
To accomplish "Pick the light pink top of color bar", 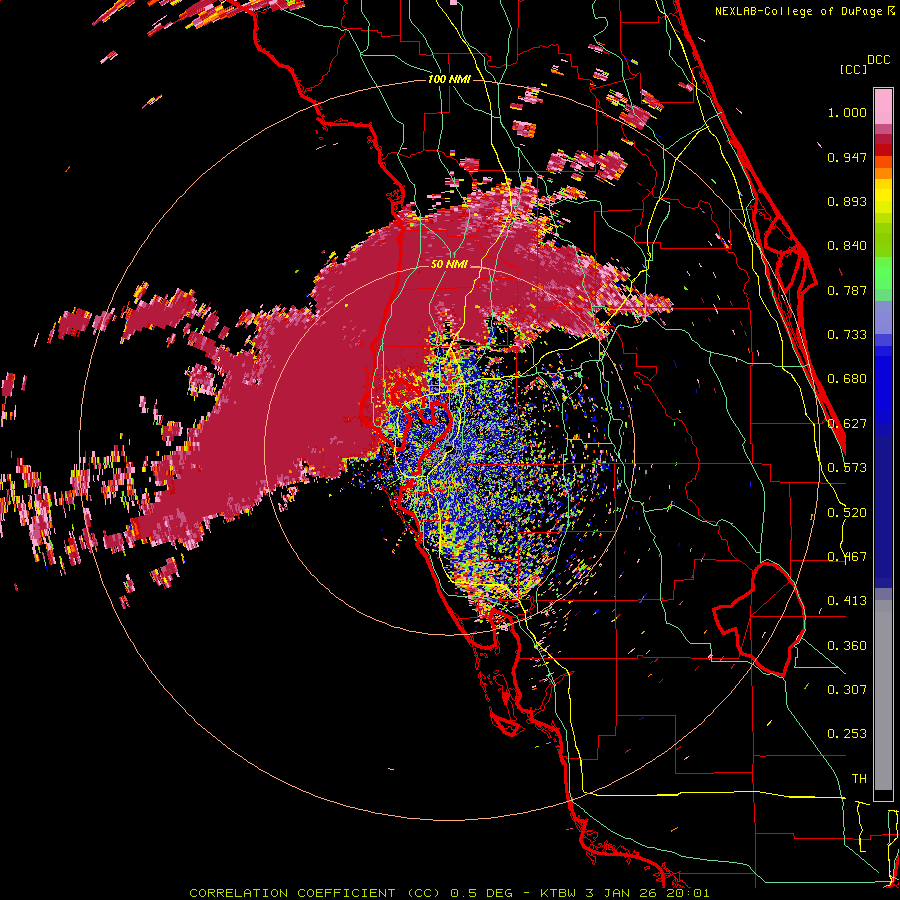I will click(x=883, y=106).
